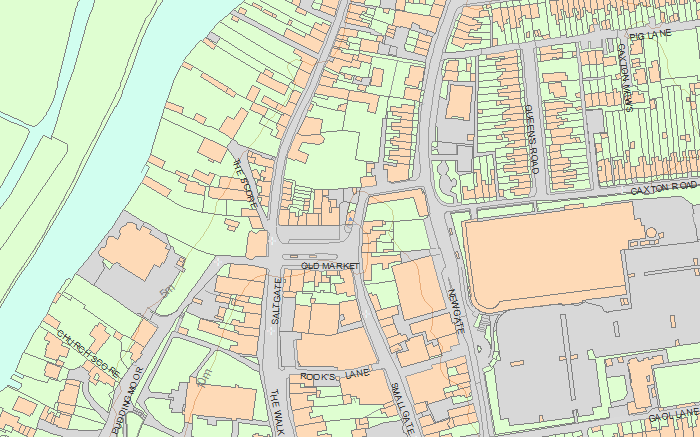Select the PUDDINGMOOR street label
Screen dimensions: 700x437
pos(127,401)
